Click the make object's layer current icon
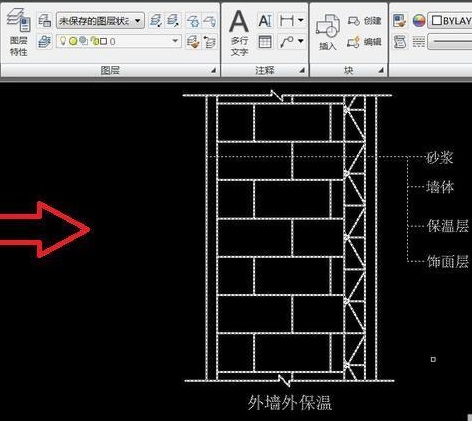The height and width of the screenshot is (421, 472). pos(156,21)
